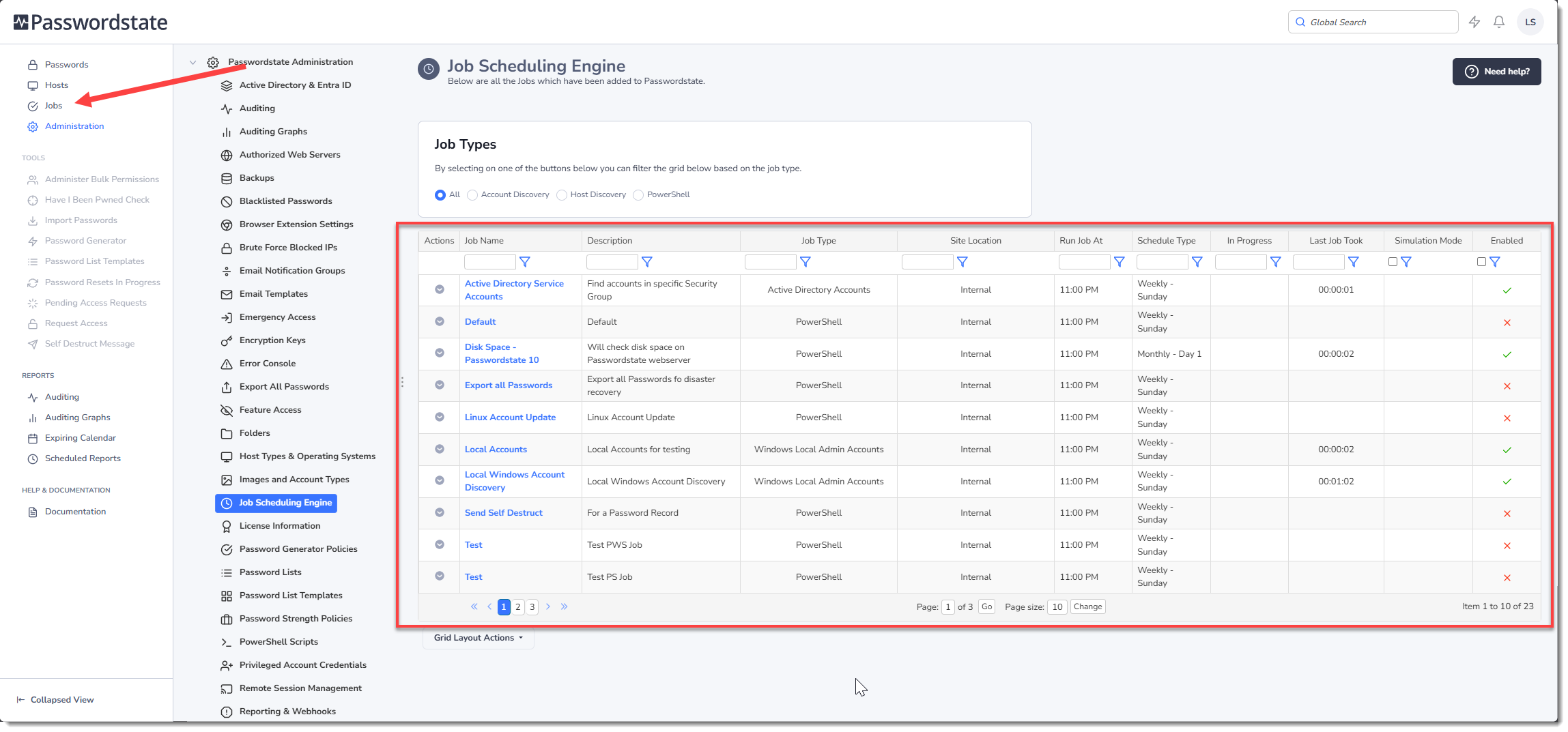Sort by the Schedule Type column header
The image size is (1568, 732).
tap(1167, 241)
